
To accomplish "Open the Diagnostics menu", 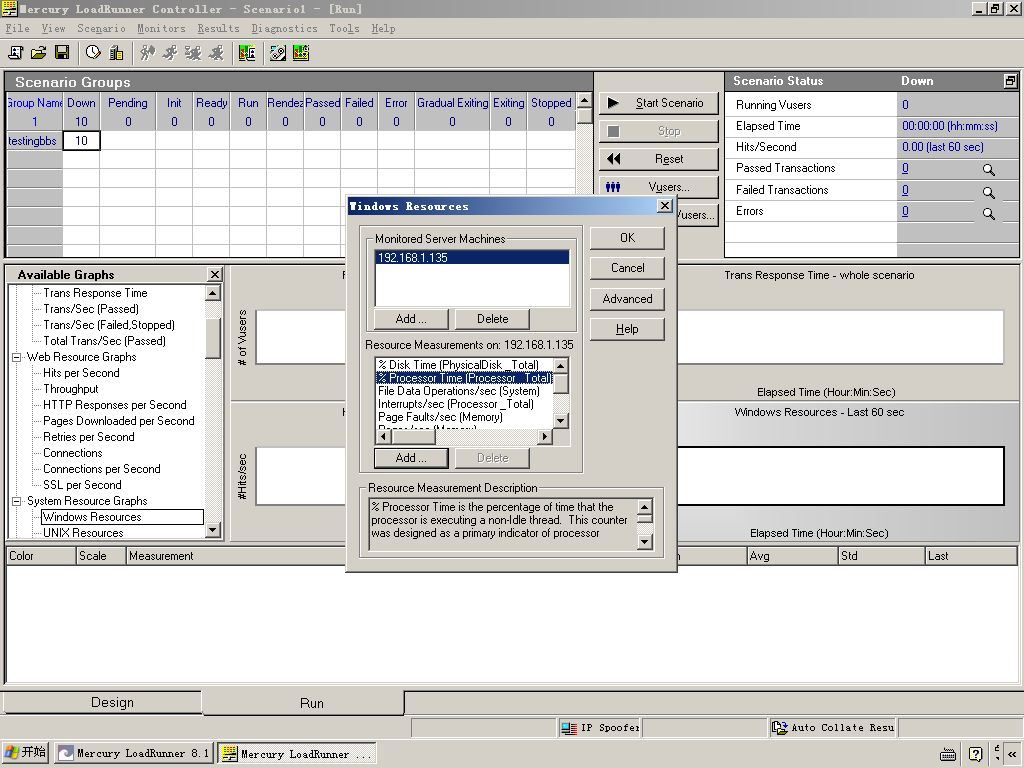I will click(x=284, y=28).
